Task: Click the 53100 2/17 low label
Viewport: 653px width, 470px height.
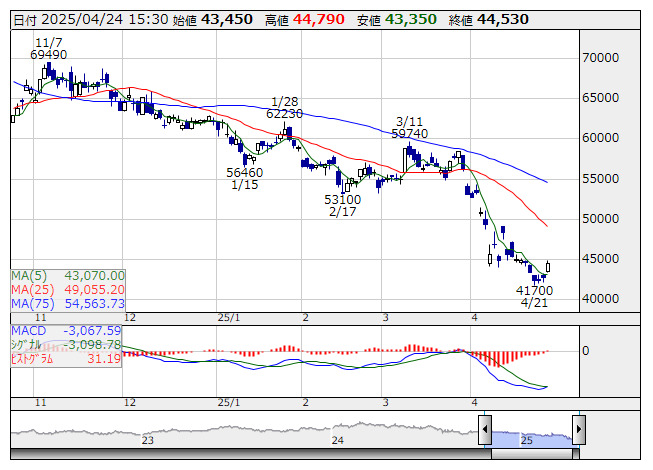Action: coord(342,206)
